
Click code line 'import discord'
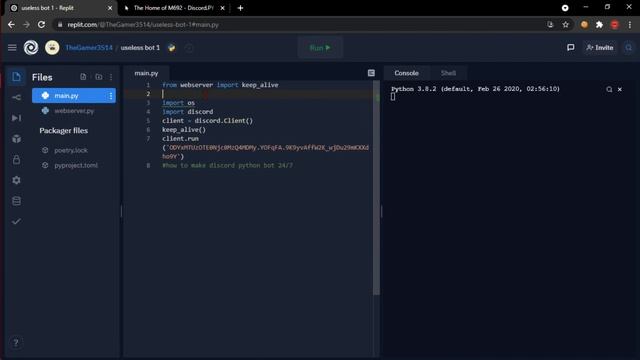coord(187,112)
